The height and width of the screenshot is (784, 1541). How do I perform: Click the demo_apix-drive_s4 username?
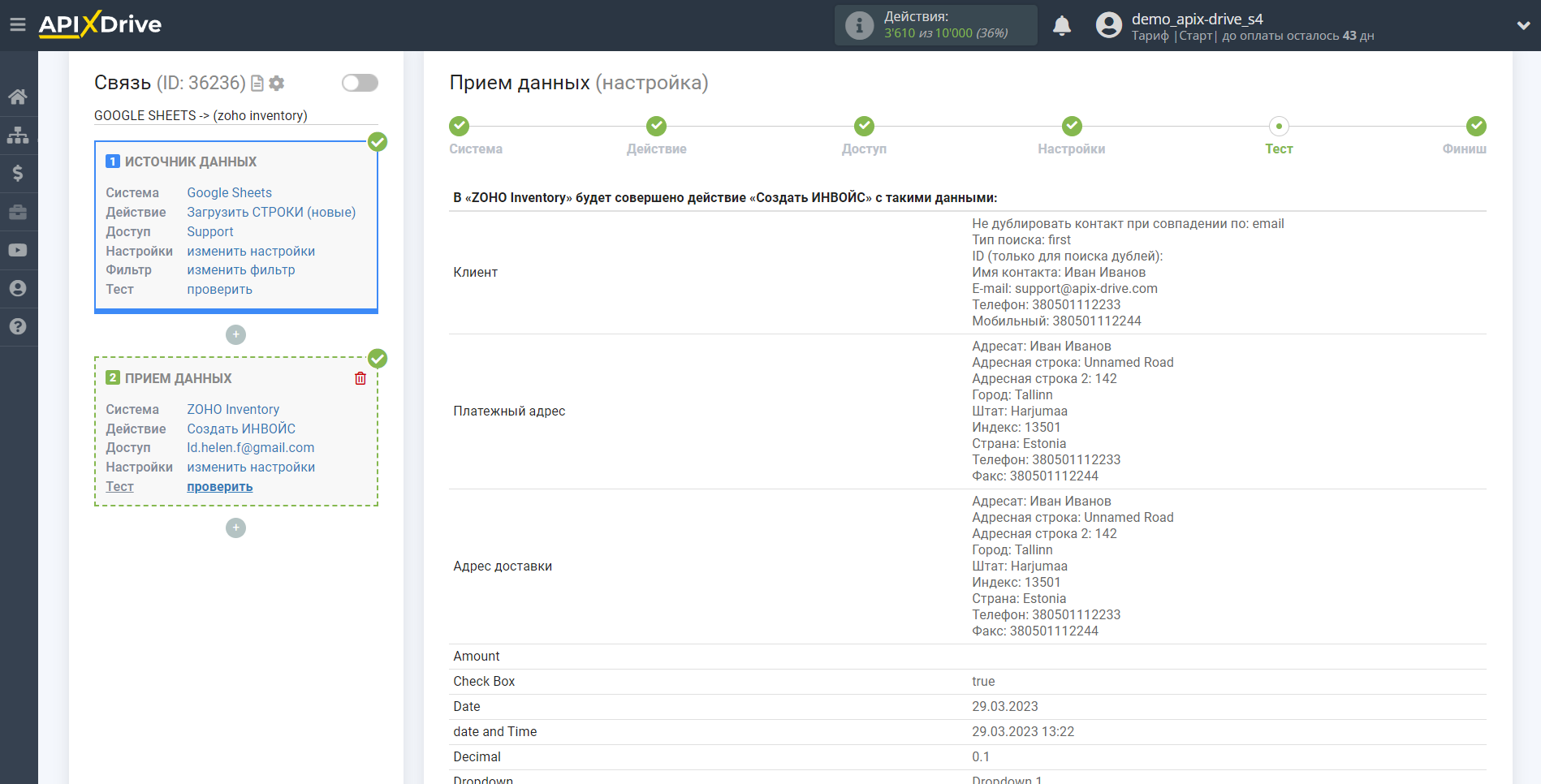(x=1198, y=19)
